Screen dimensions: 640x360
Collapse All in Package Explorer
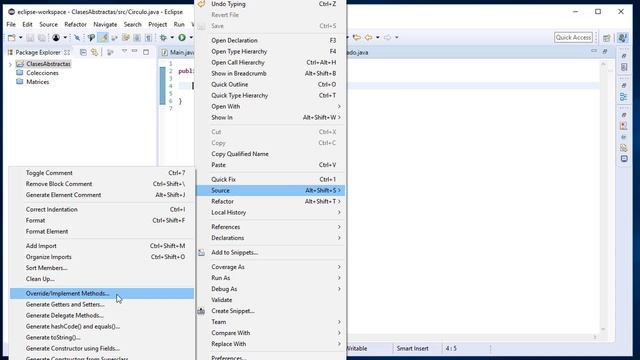coord(83,52)
